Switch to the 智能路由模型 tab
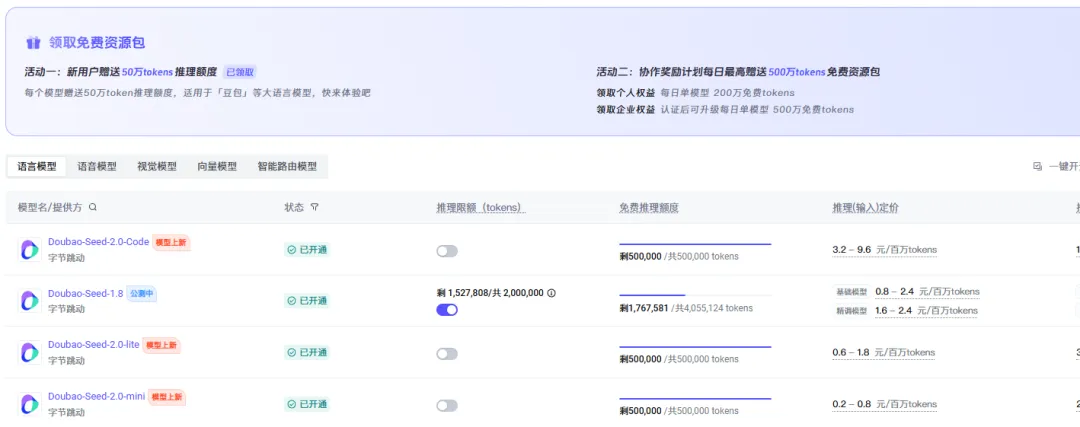The width and height of the screenshot is (1080, 427). [x=287, y=167]
